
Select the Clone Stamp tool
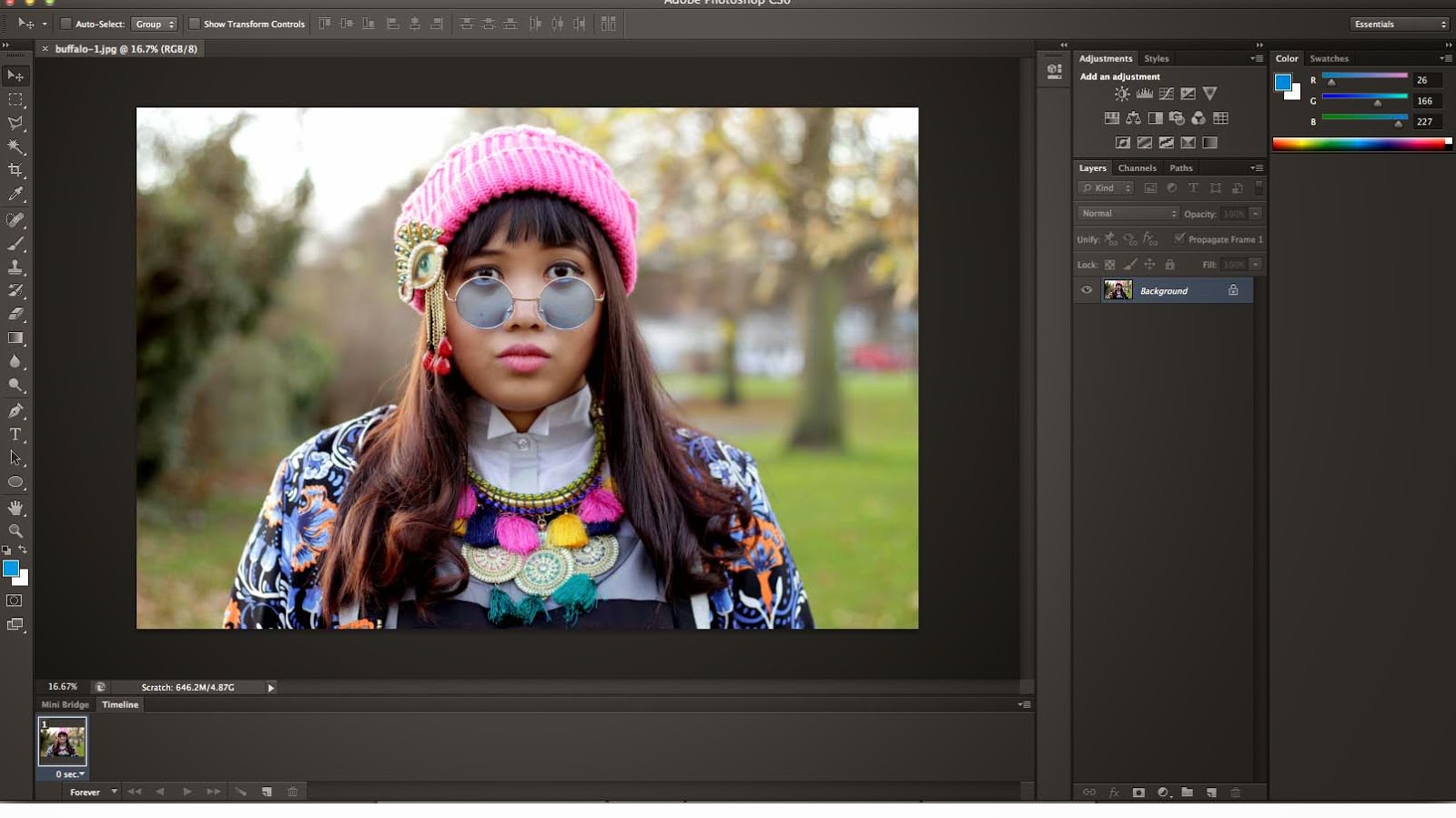15,268
